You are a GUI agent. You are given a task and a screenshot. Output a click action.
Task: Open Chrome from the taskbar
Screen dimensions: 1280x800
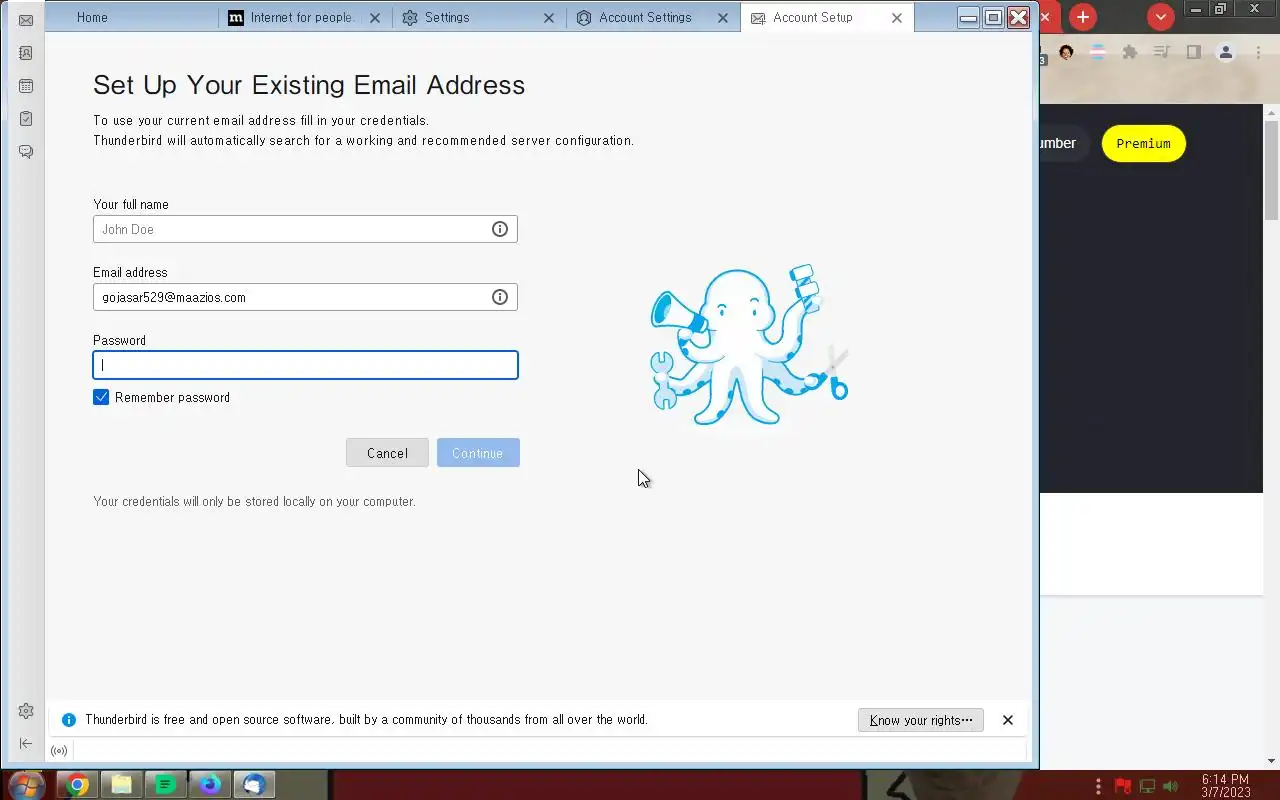[78, 785]
